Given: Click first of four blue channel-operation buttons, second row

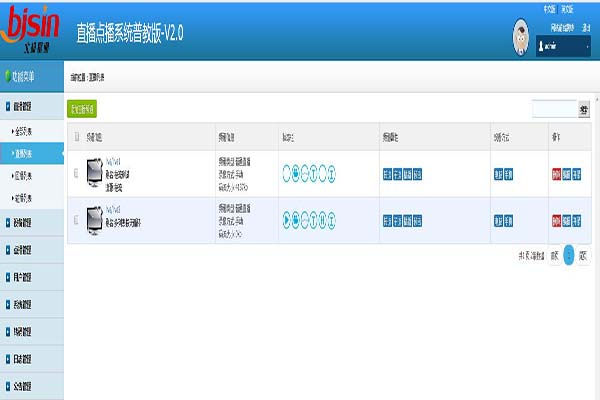Looking at the screenshot, I should coord(387,221).
